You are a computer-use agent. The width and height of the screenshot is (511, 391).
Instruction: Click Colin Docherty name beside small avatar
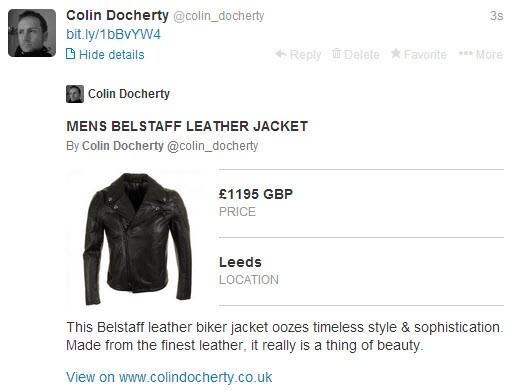[129, 94]
